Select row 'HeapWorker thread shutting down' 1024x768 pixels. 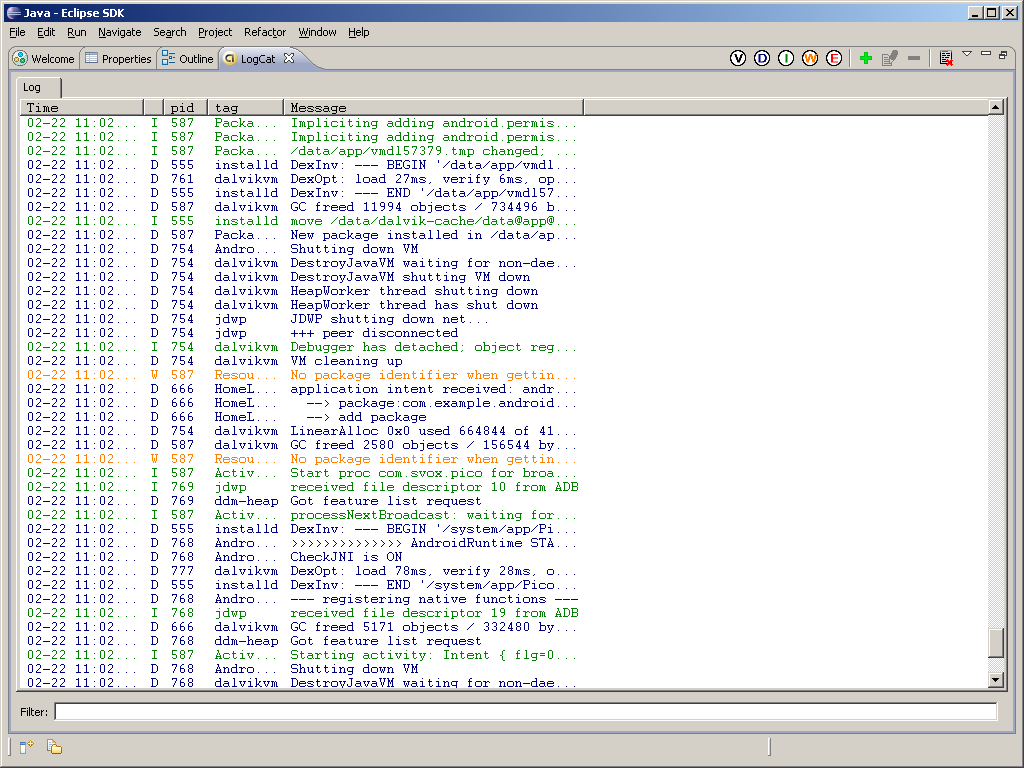pyautogui.click(x=503, y=291)
